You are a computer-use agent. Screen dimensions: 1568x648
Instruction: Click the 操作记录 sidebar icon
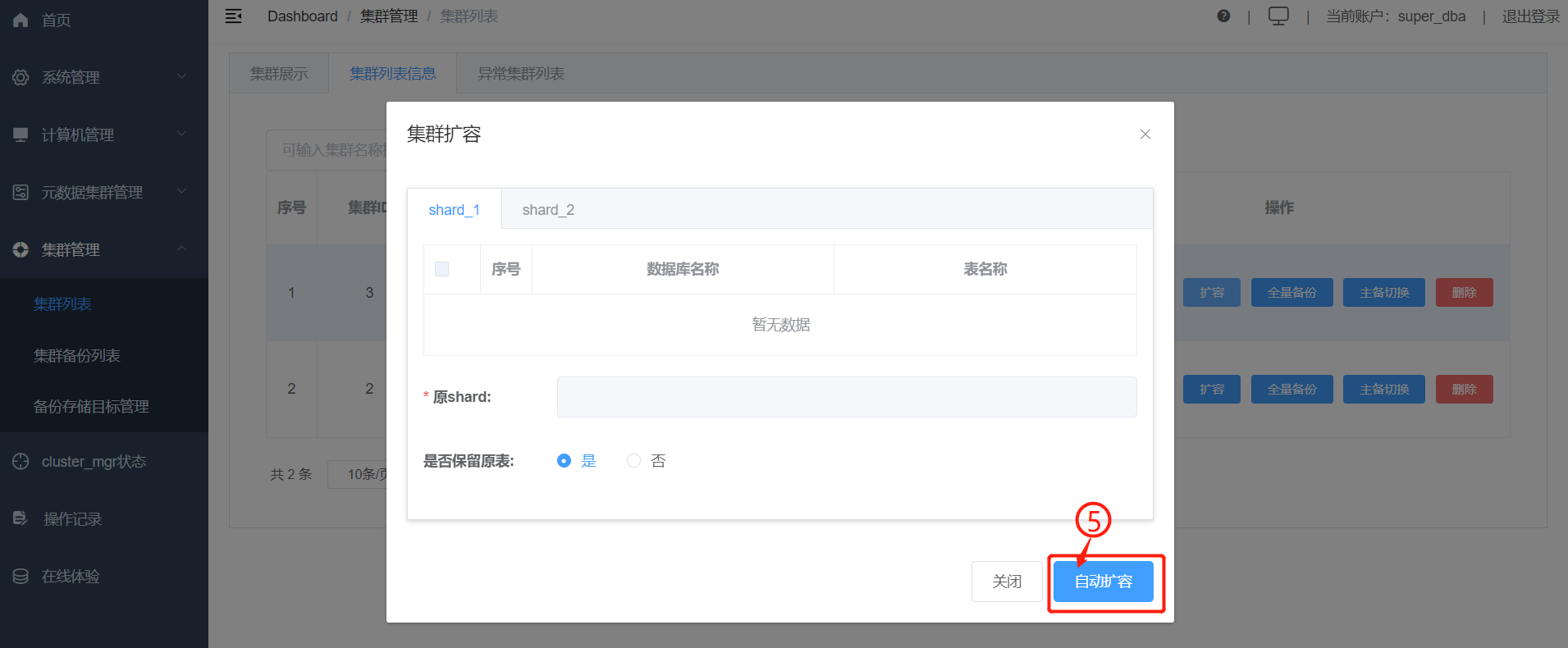(21, 518)
